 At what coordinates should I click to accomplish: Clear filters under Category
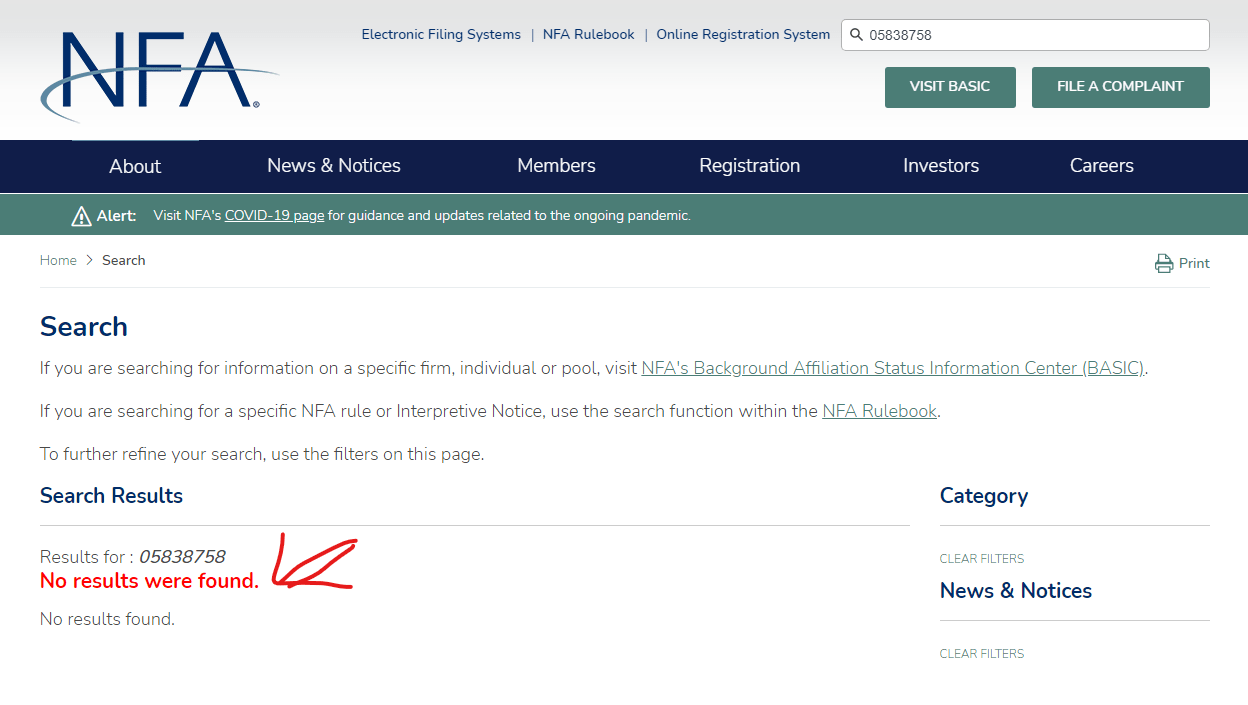click(982, 559)
